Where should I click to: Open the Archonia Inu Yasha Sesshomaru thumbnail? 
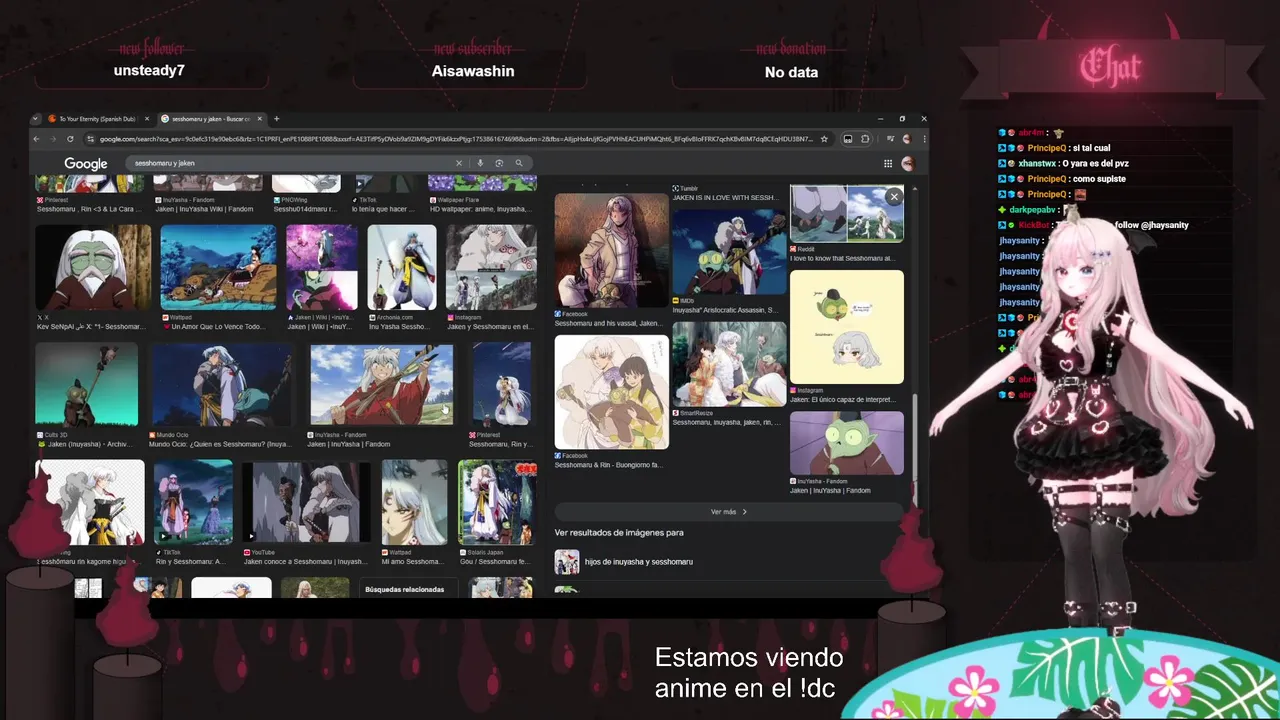pyautogui.click(x=402, y=267)
